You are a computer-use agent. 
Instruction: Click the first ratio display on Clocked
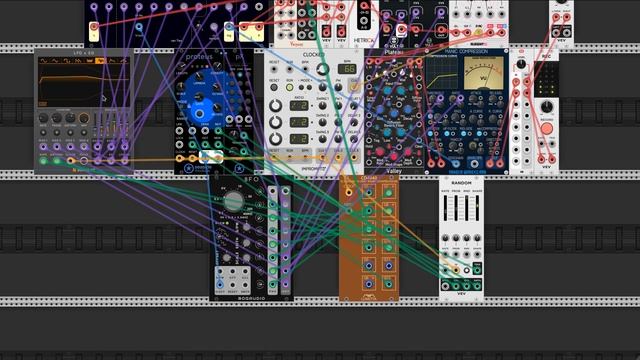[x=299, y=106]
